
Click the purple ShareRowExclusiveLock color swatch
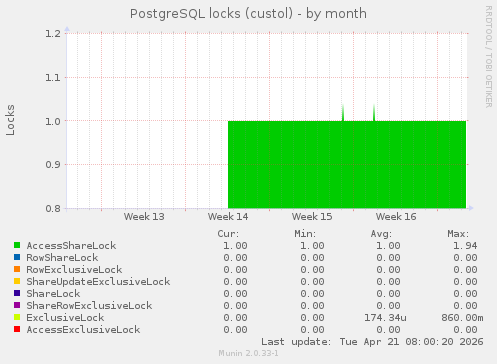17,305
